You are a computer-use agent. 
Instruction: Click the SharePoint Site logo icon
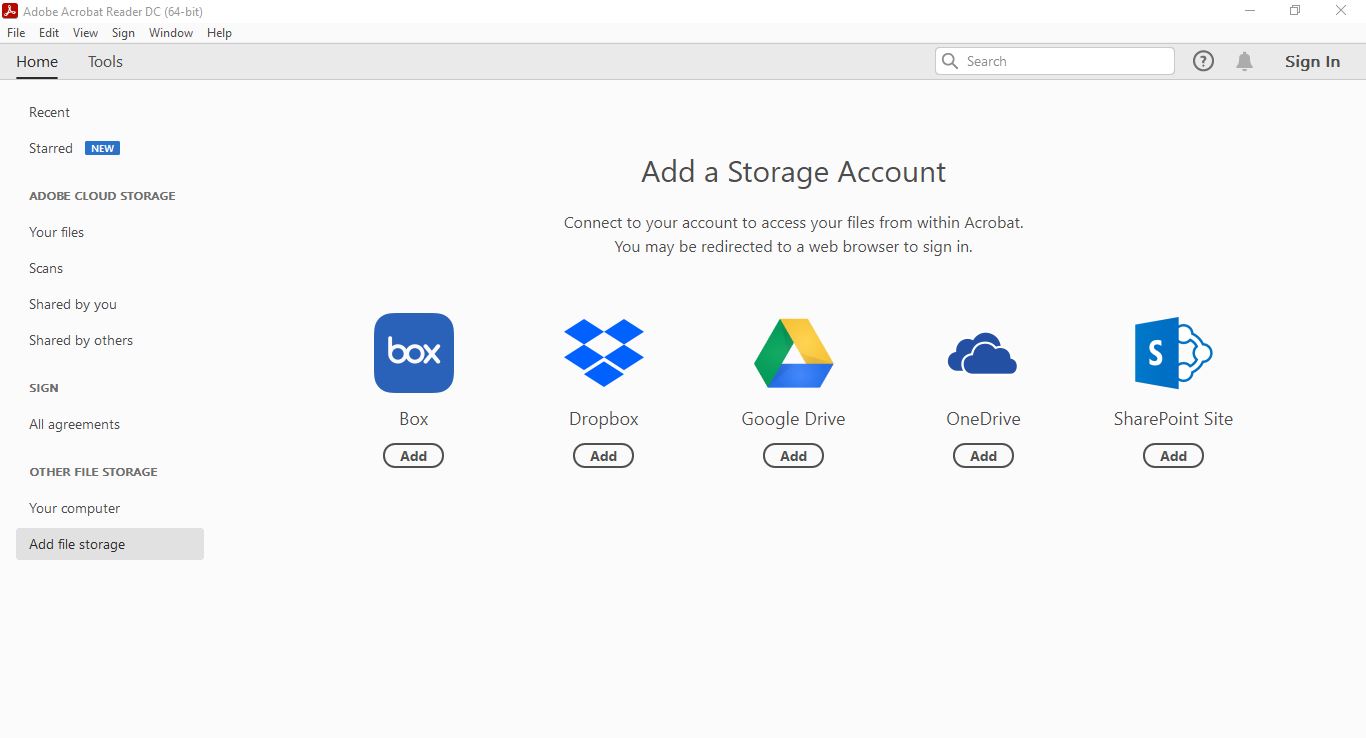point(1173,353)
